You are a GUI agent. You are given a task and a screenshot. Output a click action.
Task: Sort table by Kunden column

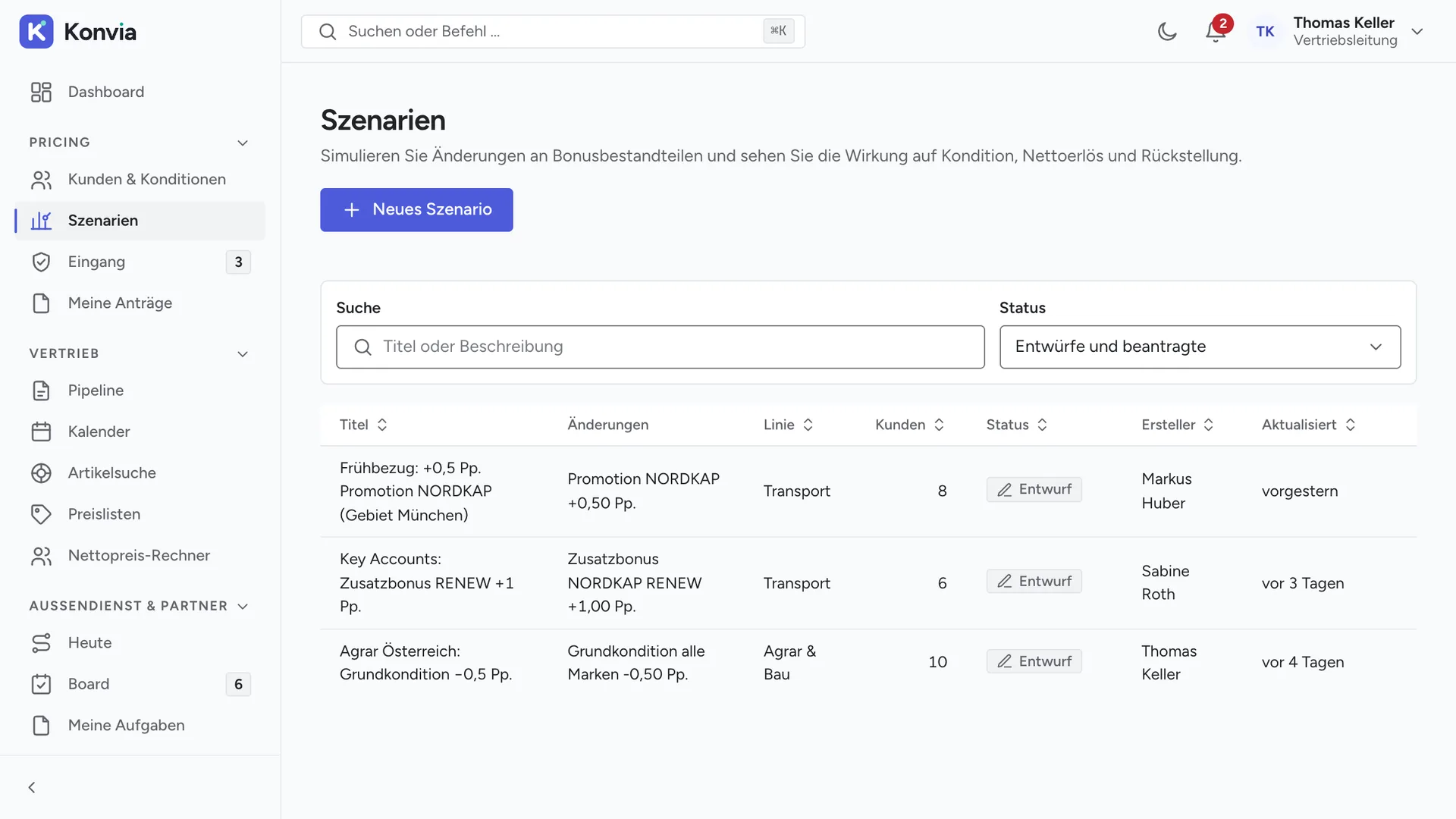(909, 425)
